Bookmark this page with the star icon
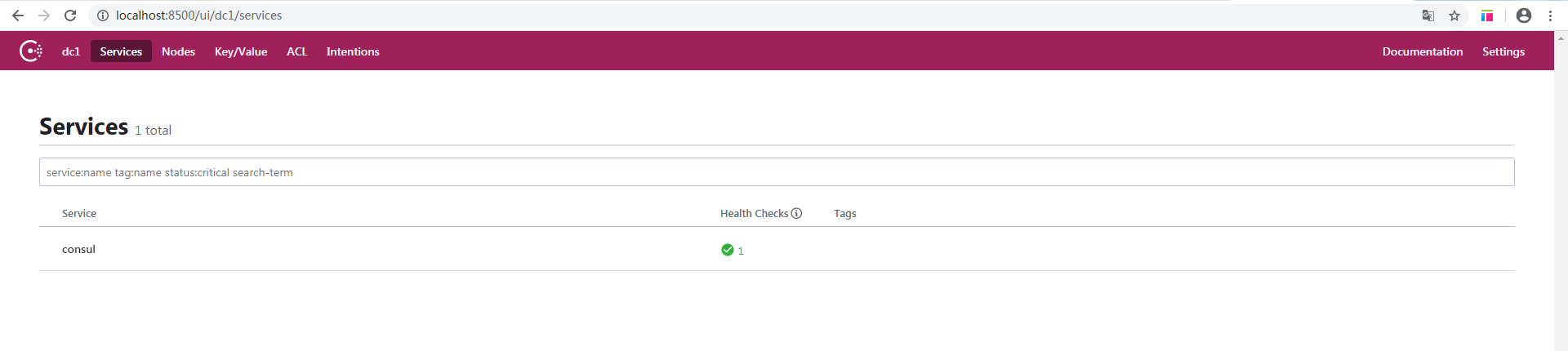This screenshot has height=351, width=1568. 1454,16
